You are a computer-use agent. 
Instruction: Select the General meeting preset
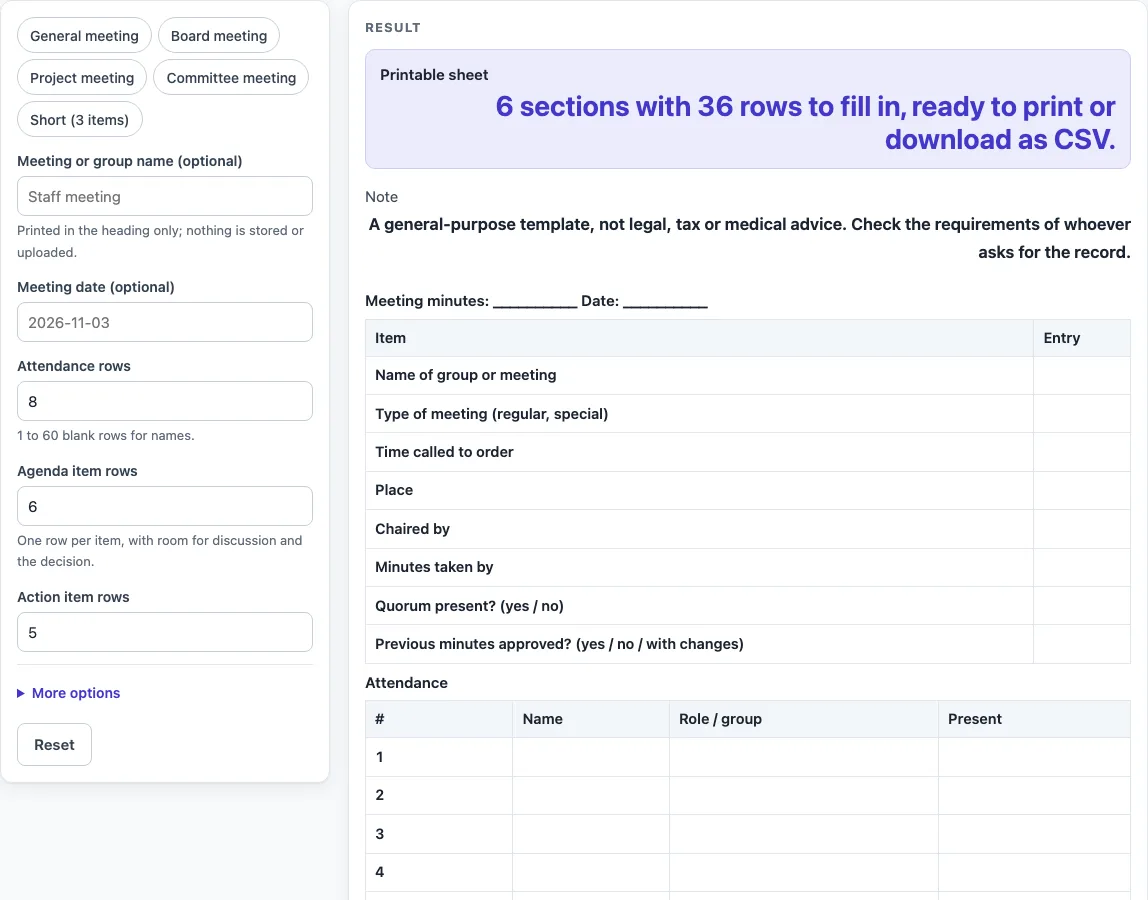coord(84,36)
